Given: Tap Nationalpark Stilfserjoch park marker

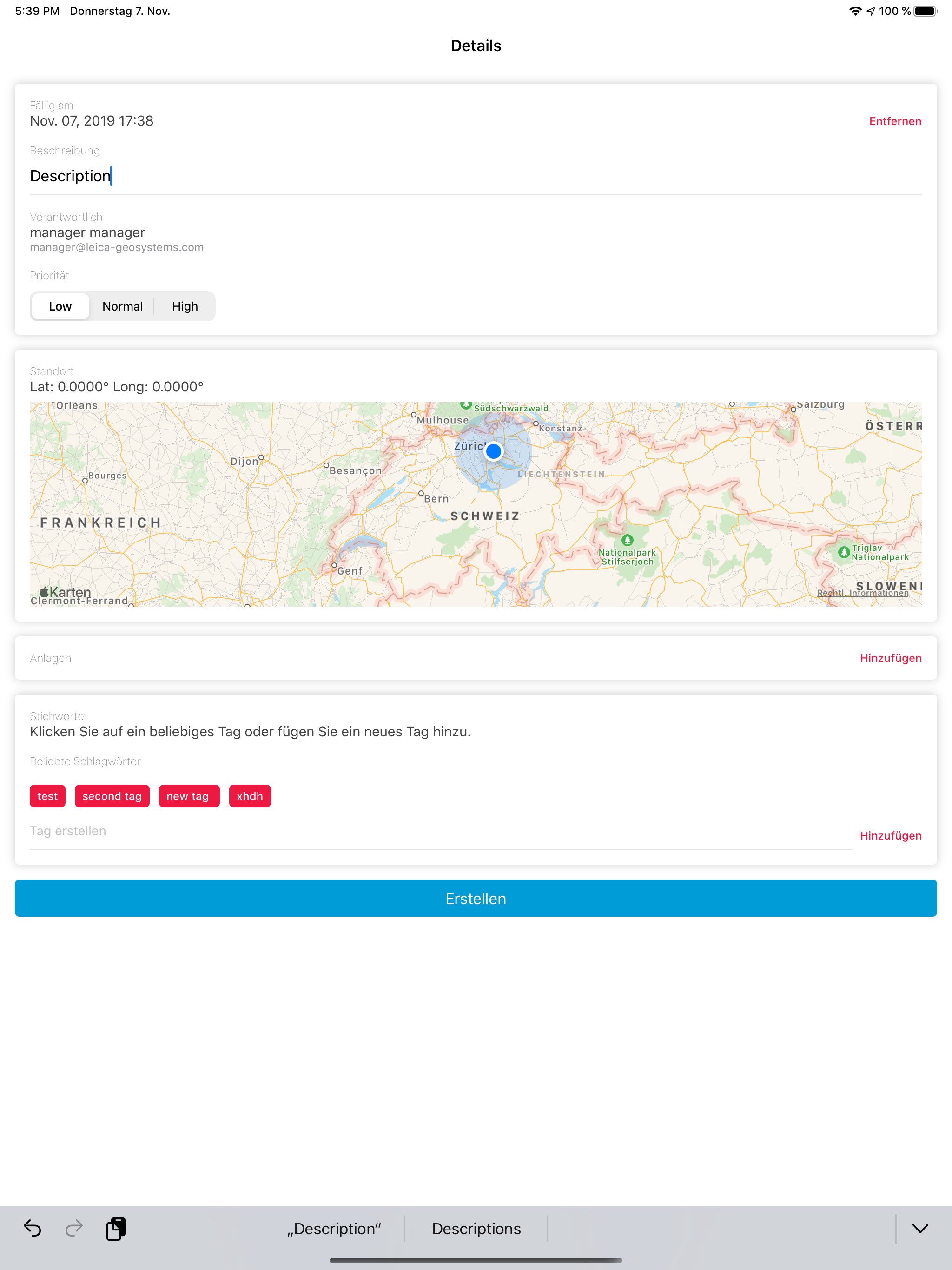Looking at the screenshot, I should pos(627,540).
